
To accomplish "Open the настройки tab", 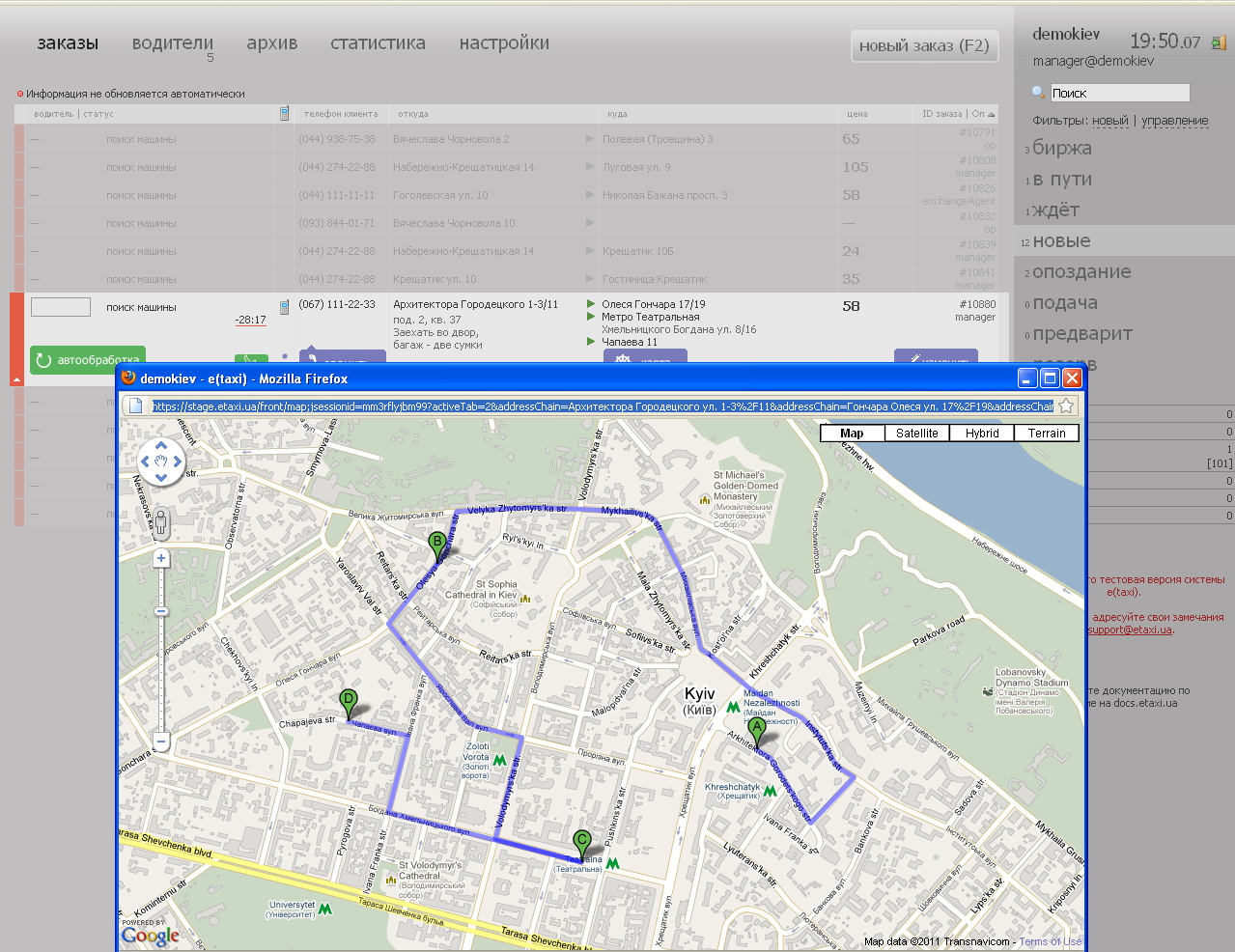I will (x=504, y=42).
